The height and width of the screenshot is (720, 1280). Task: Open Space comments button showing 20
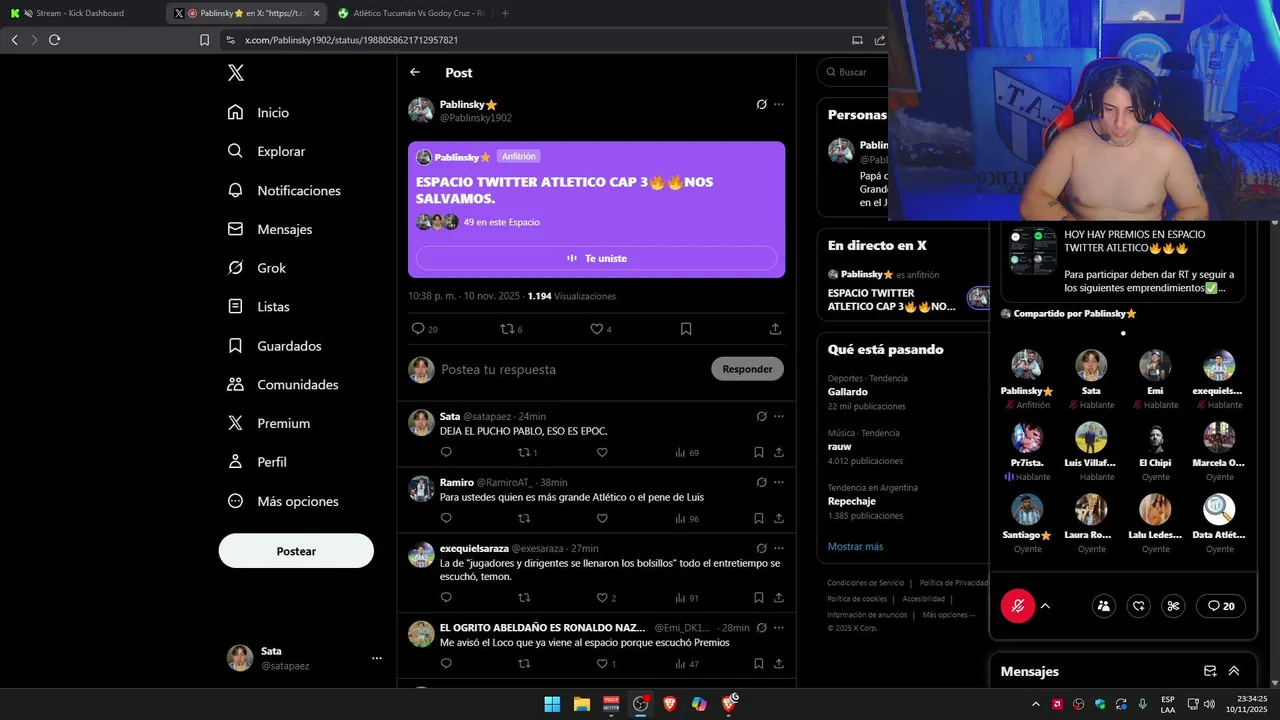coord(1221,606)
